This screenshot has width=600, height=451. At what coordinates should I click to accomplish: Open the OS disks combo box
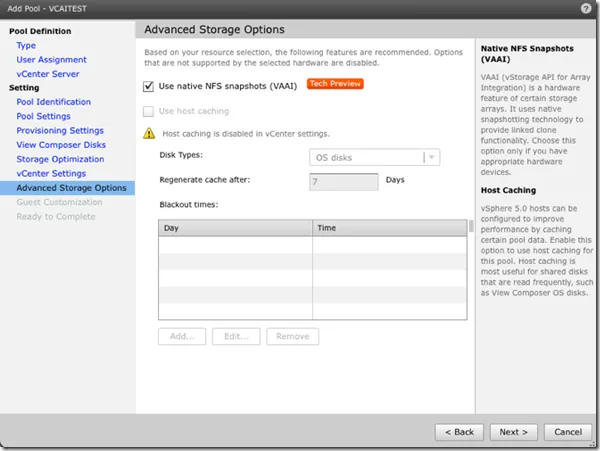374,157
